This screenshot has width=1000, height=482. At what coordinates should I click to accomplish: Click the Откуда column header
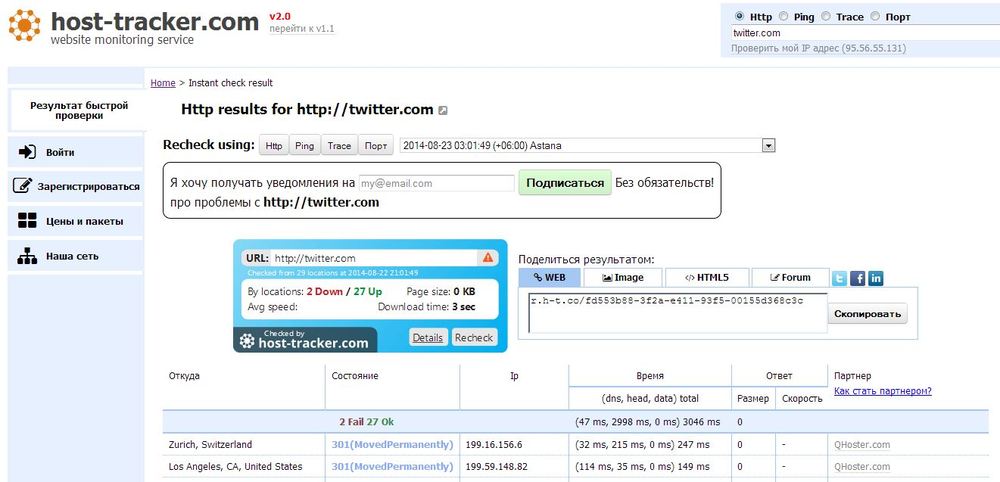[x=184, y=376]
